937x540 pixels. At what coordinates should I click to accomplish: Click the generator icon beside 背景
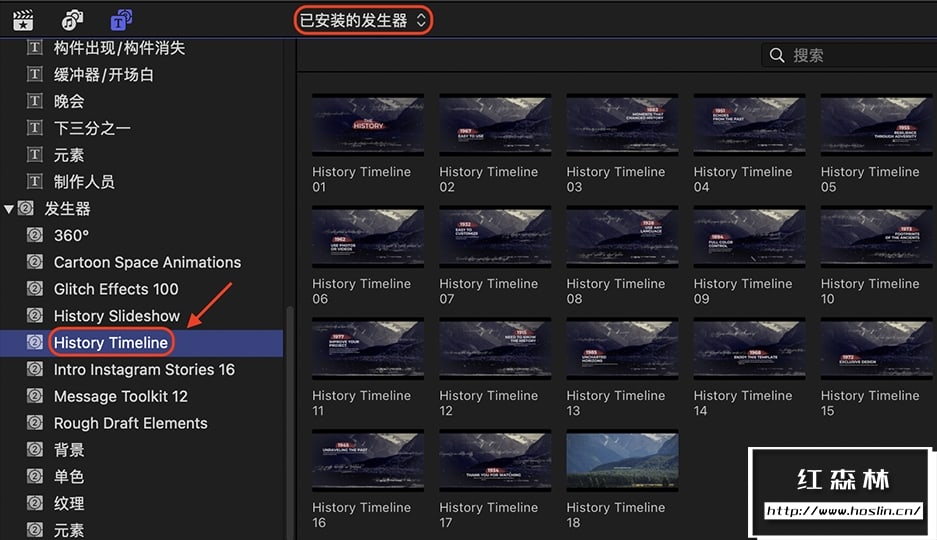tap(35, 449)
